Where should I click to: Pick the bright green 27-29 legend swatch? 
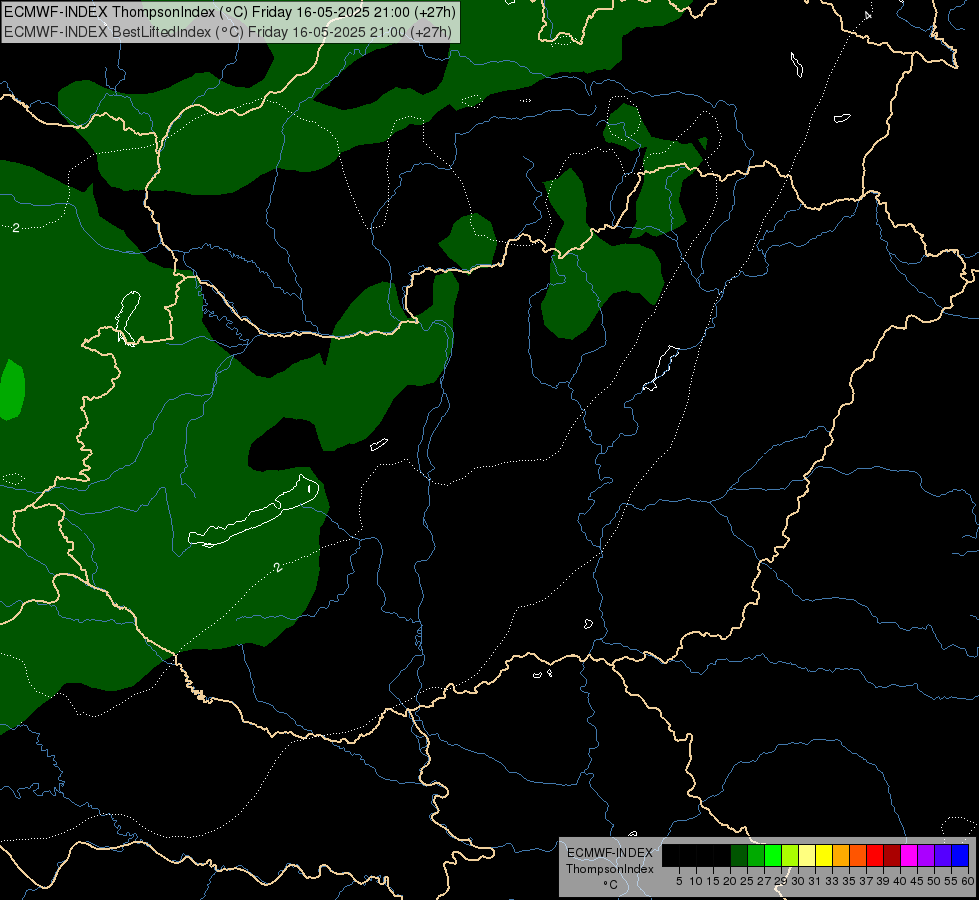click(x=773, y=855)
